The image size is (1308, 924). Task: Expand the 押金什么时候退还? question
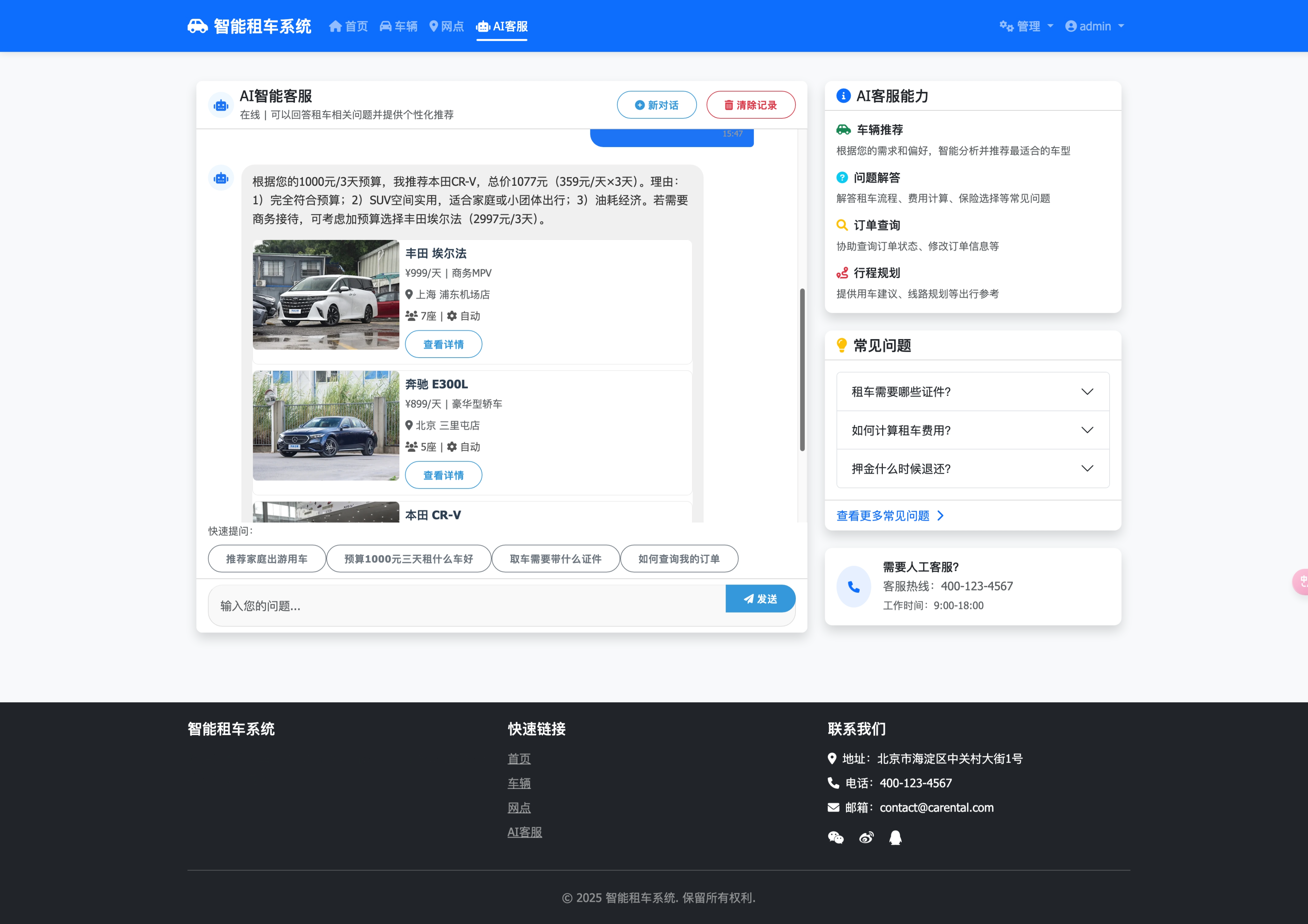[973, 469]
